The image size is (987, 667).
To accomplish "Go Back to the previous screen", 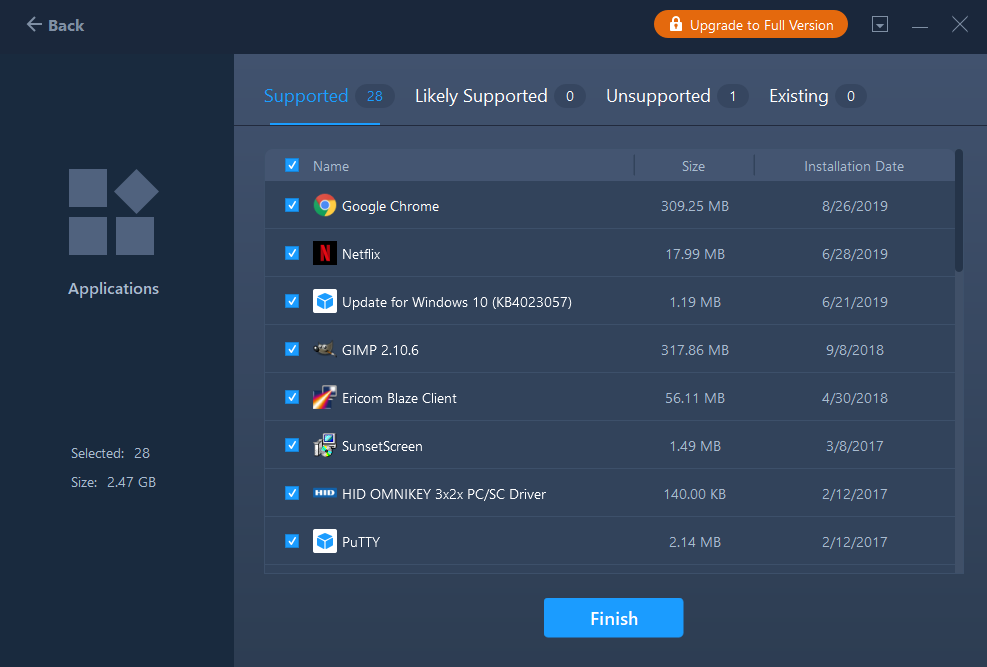I will click(55, 25).
